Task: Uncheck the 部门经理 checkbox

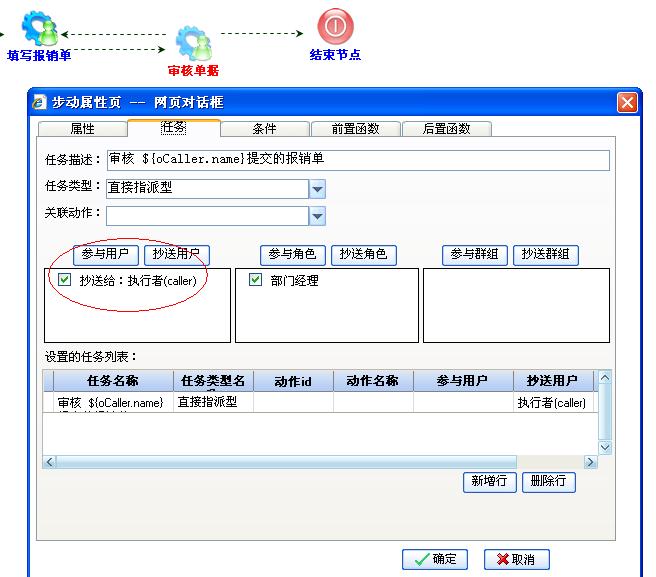Action: [x=255, y=280]
